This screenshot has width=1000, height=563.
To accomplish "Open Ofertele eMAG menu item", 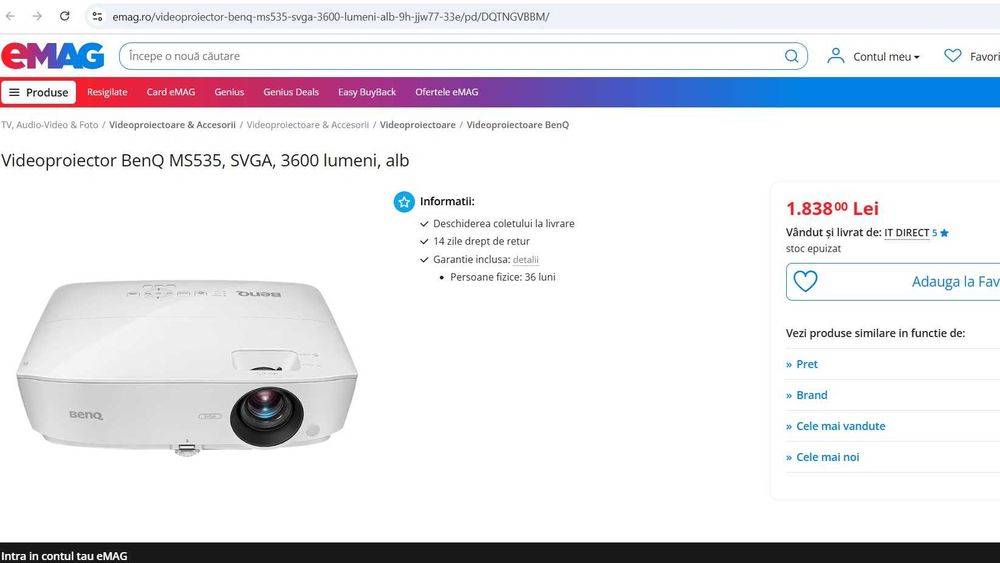I will pyautogui.click(x=446, y=92).
